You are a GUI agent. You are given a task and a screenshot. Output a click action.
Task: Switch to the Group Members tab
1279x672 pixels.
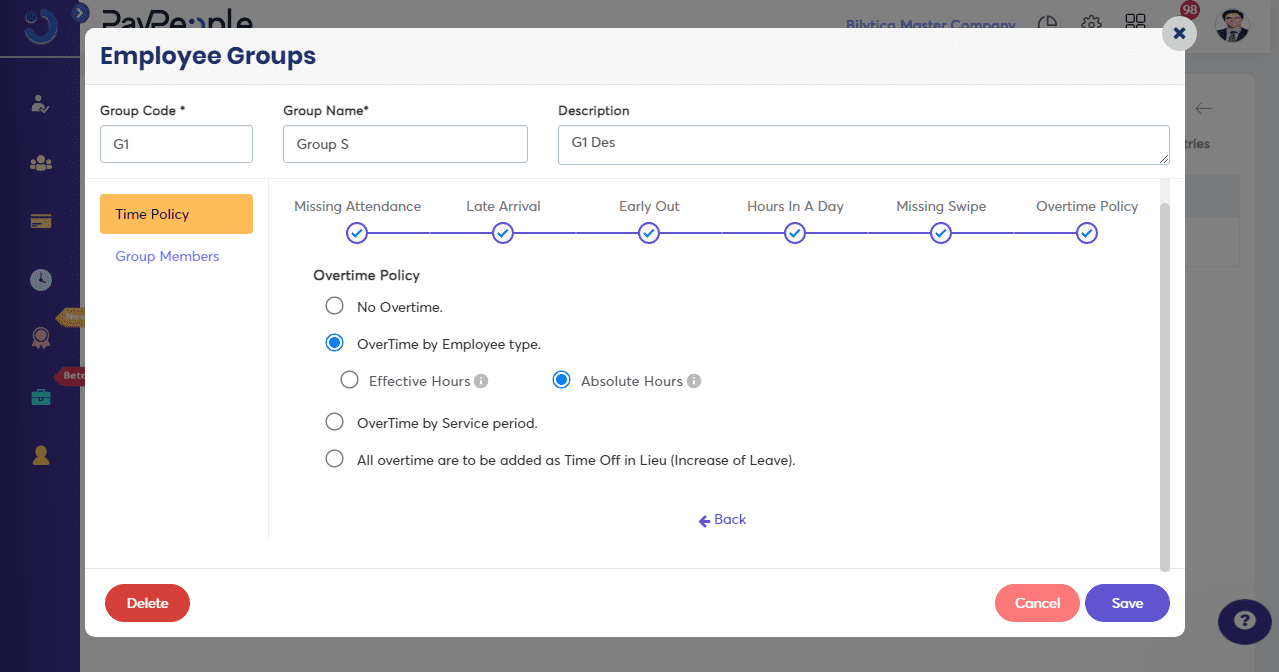pyautogui.click(x=167, y=256)
